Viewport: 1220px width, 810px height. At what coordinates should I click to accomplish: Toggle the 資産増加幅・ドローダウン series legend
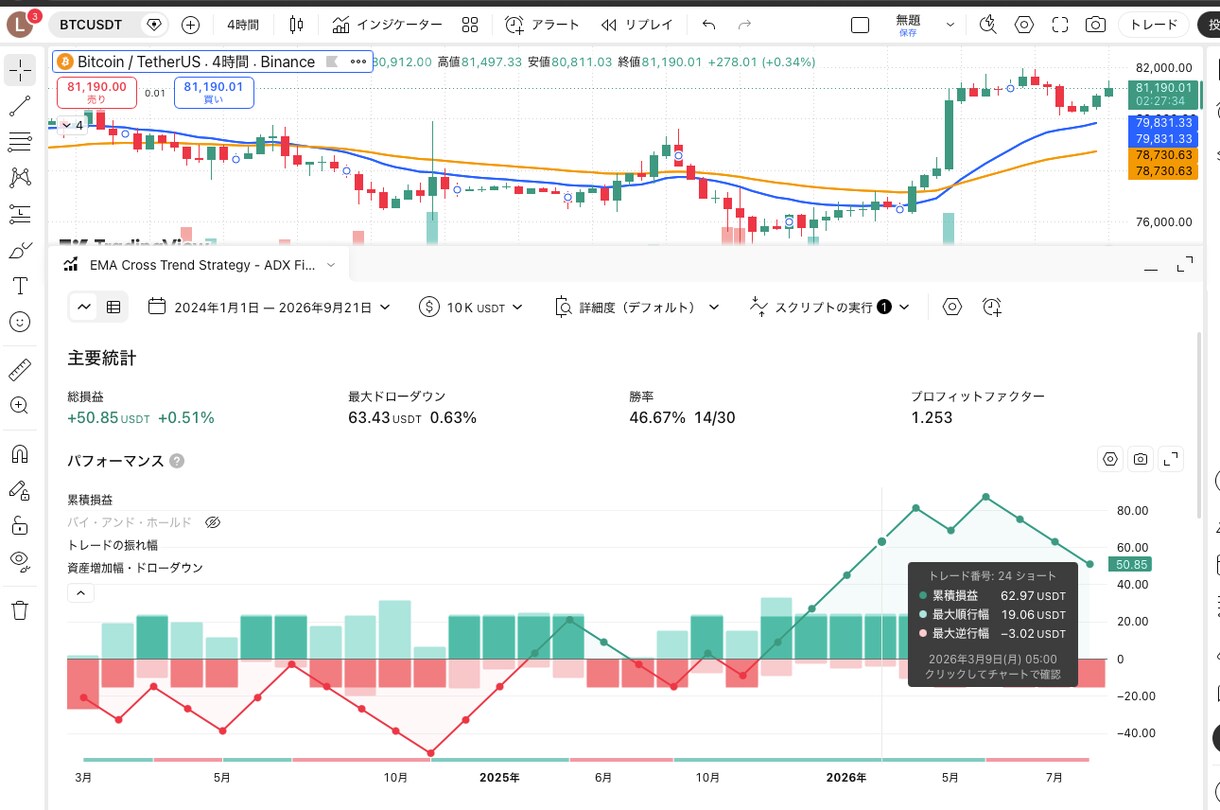pyautogui.click(x=135, y=568)
